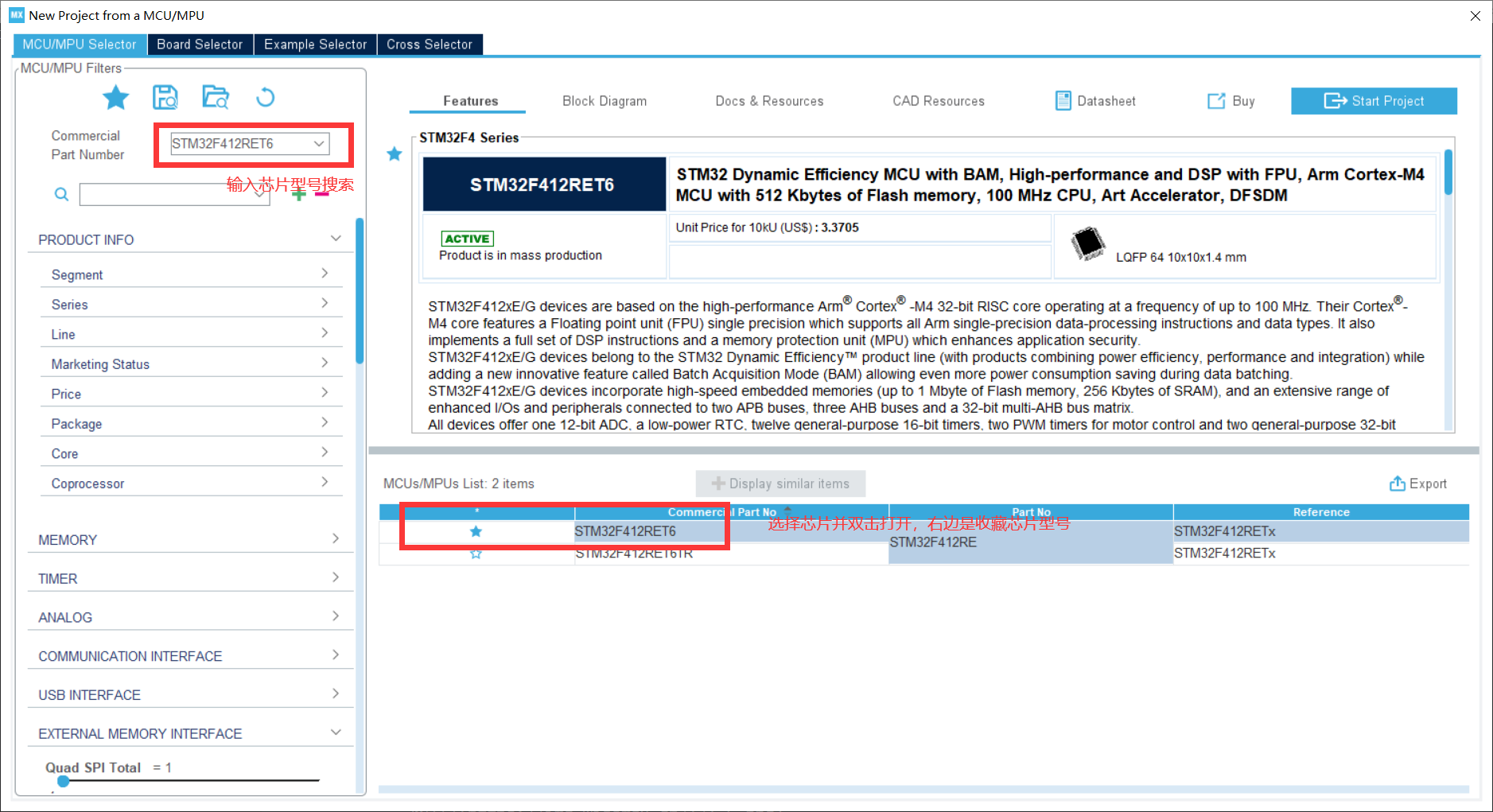
Task: Click the green plus icon beside search field
Action: pos(298,195)
